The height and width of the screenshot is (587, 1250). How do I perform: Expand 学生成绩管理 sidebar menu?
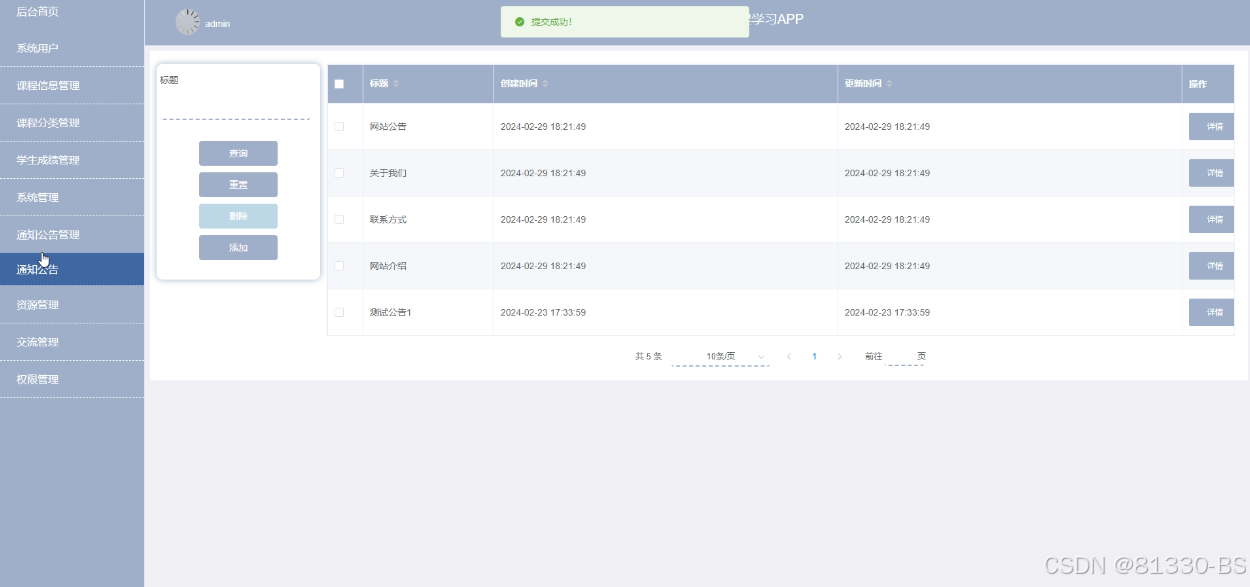click(72, 160)
